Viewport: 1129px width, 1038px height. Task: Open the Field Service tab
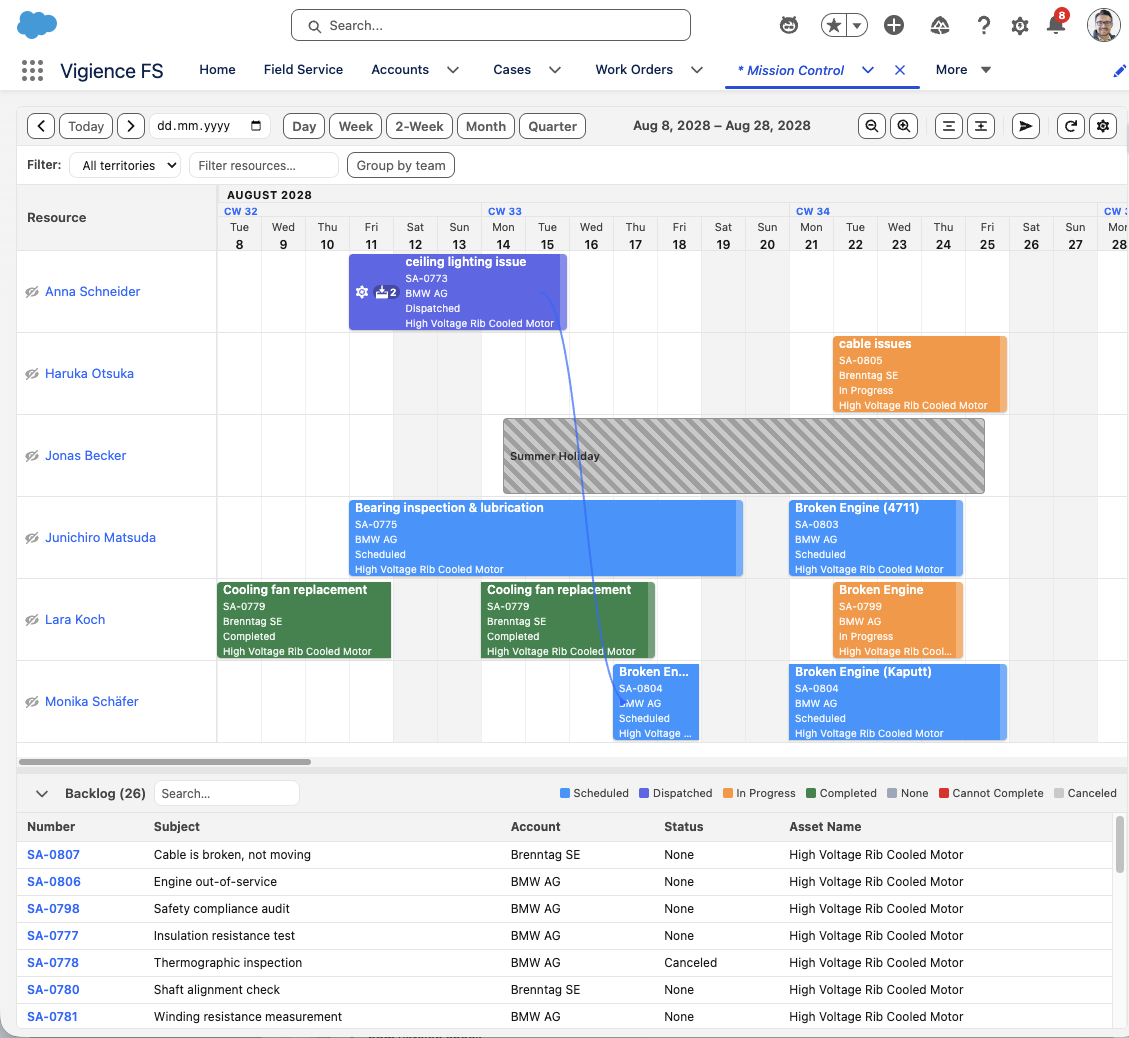coord(303,70)
